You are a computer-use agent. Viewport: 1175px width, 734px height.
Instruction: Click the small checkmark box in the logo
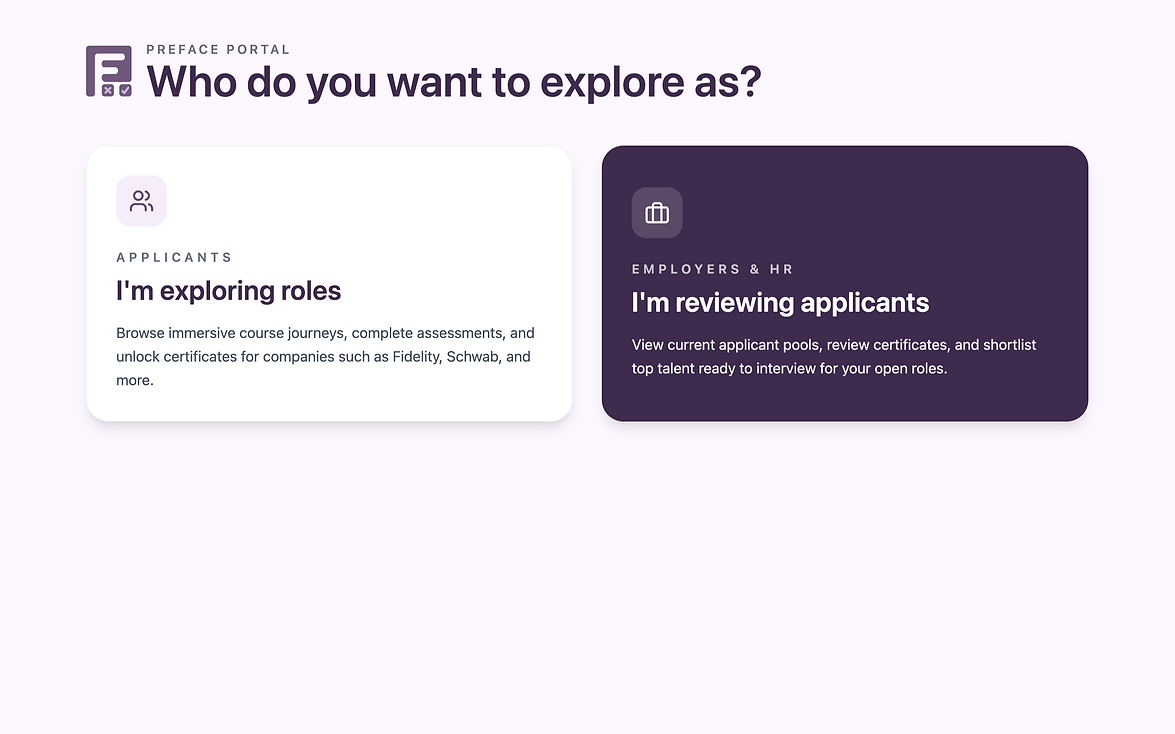point(125,90)
